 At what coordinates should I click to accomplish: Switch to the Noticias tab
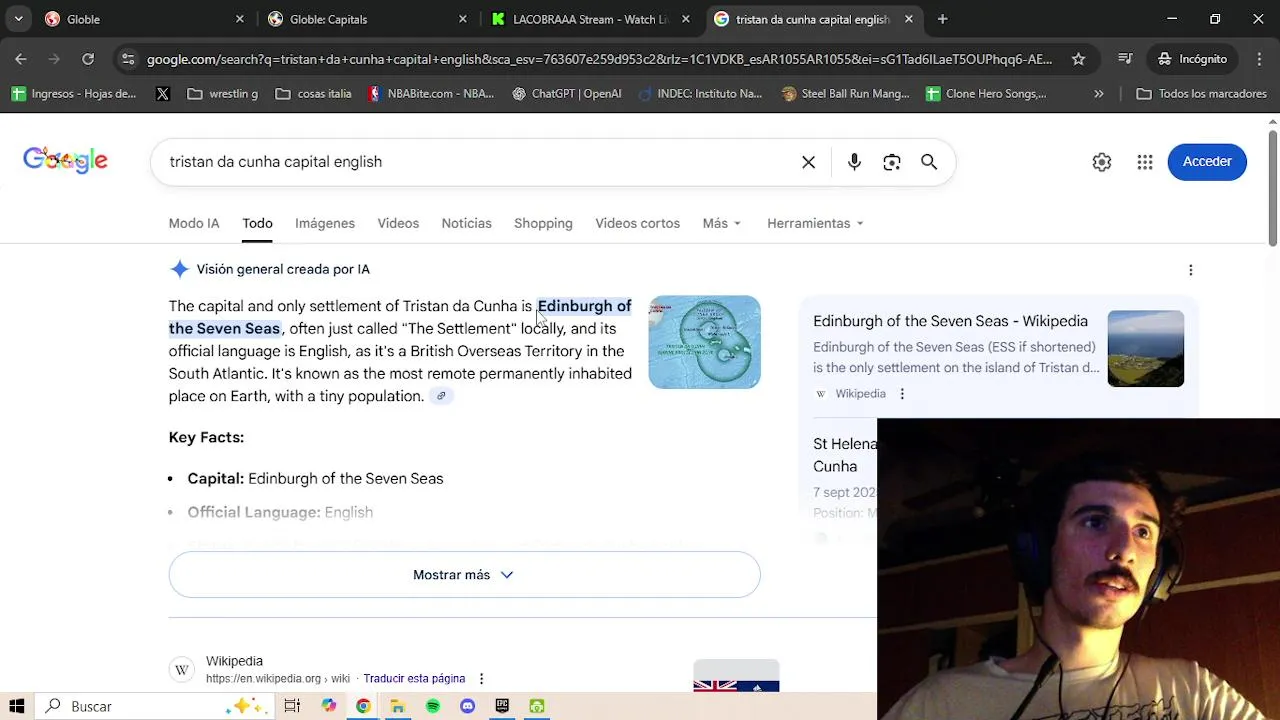pyautogui.click(x=466, y=224)
